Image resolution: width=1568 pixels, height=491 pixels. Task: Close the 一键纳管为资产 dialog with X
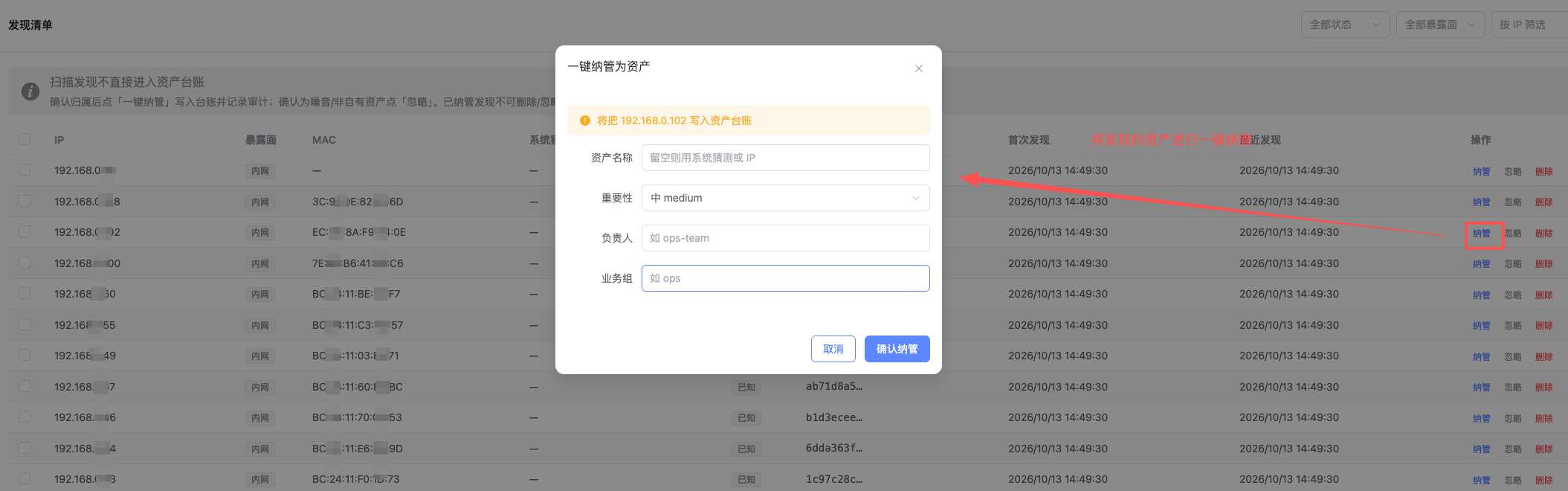coord(919,68)
